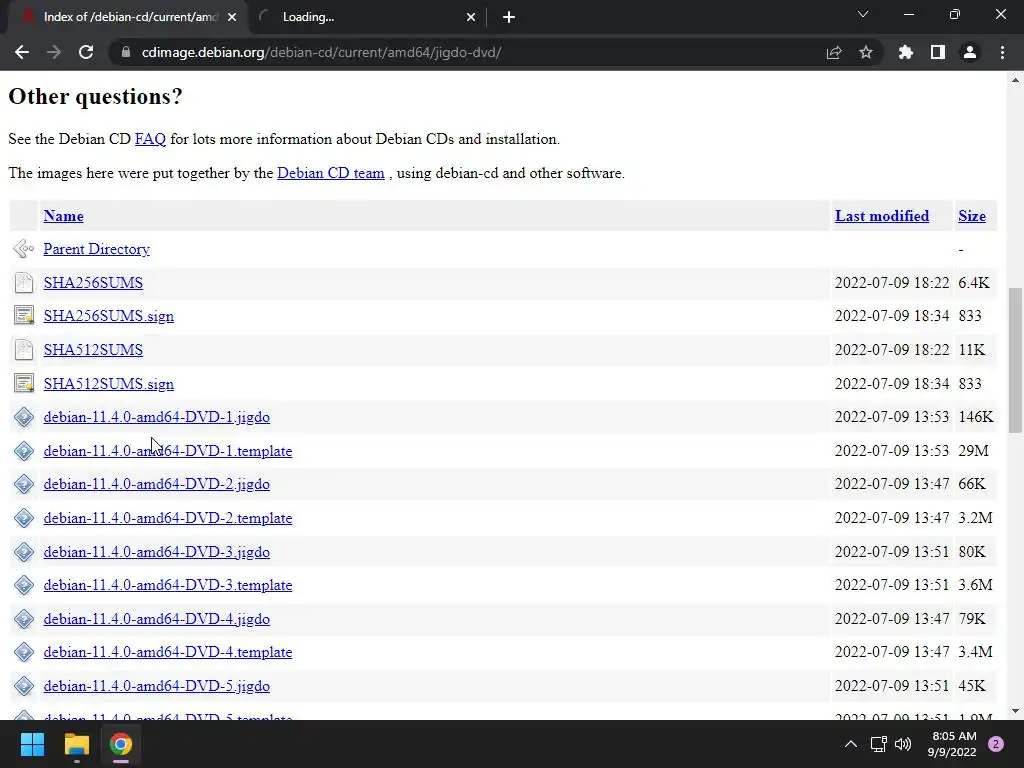
Task: Open the Debian CD FAQ link
Action: 150,139
